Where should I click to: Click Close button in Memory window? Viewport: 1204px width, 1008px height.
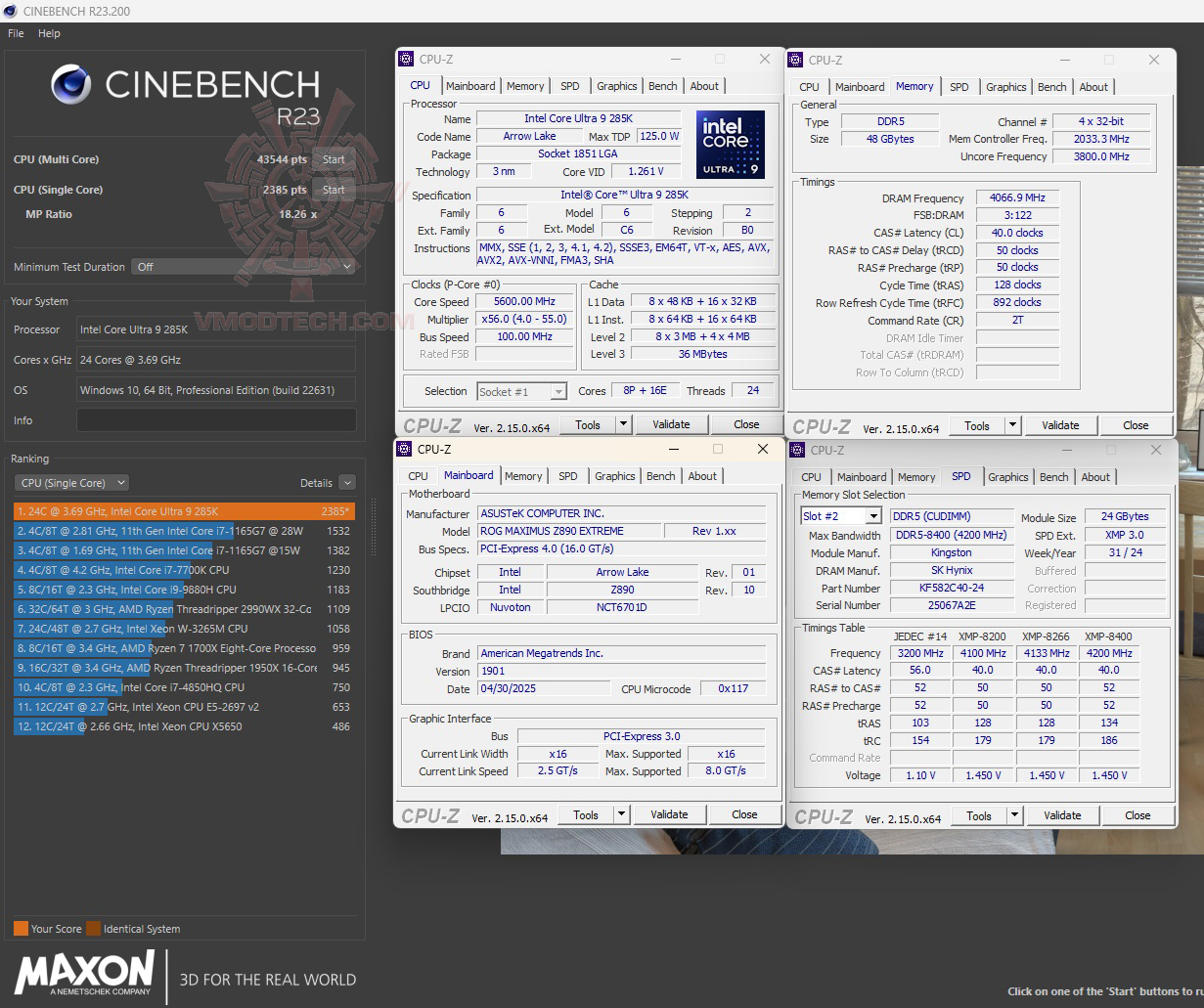pos(1136,425)
